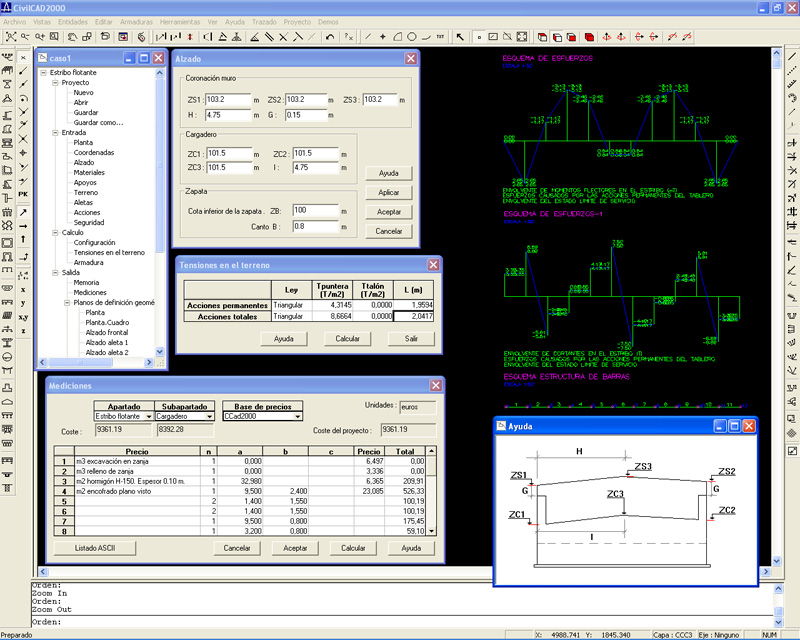This screenshot has width=800, height=640.
Task: Pick the arrow pointer selection tool
Action: (x=460, y=37)
